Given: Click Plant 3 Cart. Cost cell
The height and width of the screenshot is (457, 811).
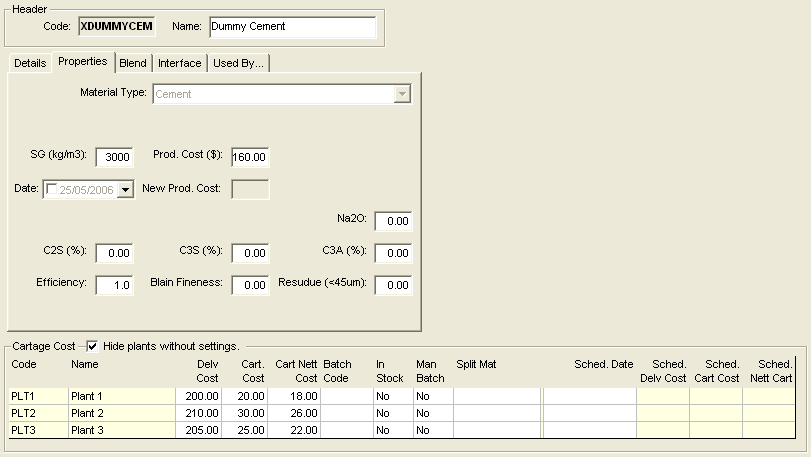Looking at the screenshot, I should (244, 429).
